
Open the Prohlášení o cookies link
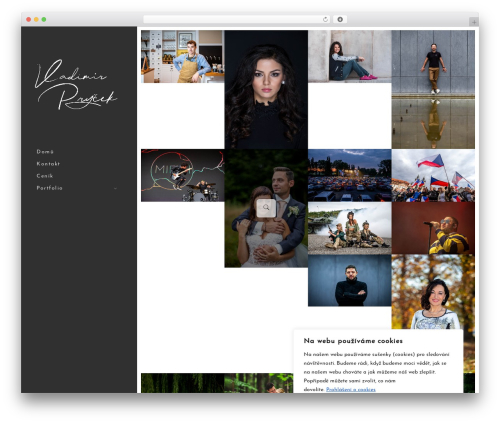(x=351, y=389)
